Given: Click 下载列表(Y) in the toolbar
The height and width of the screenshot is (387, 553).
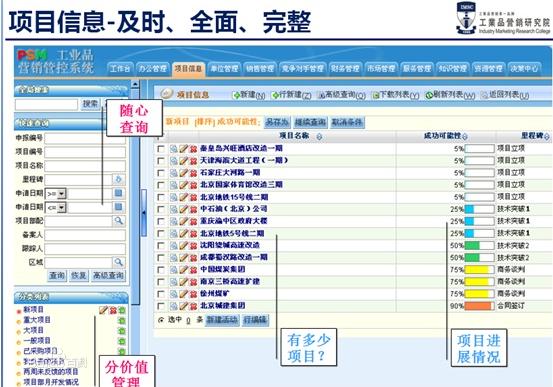Looking at the screenshot, I should (x=396, y=95).
